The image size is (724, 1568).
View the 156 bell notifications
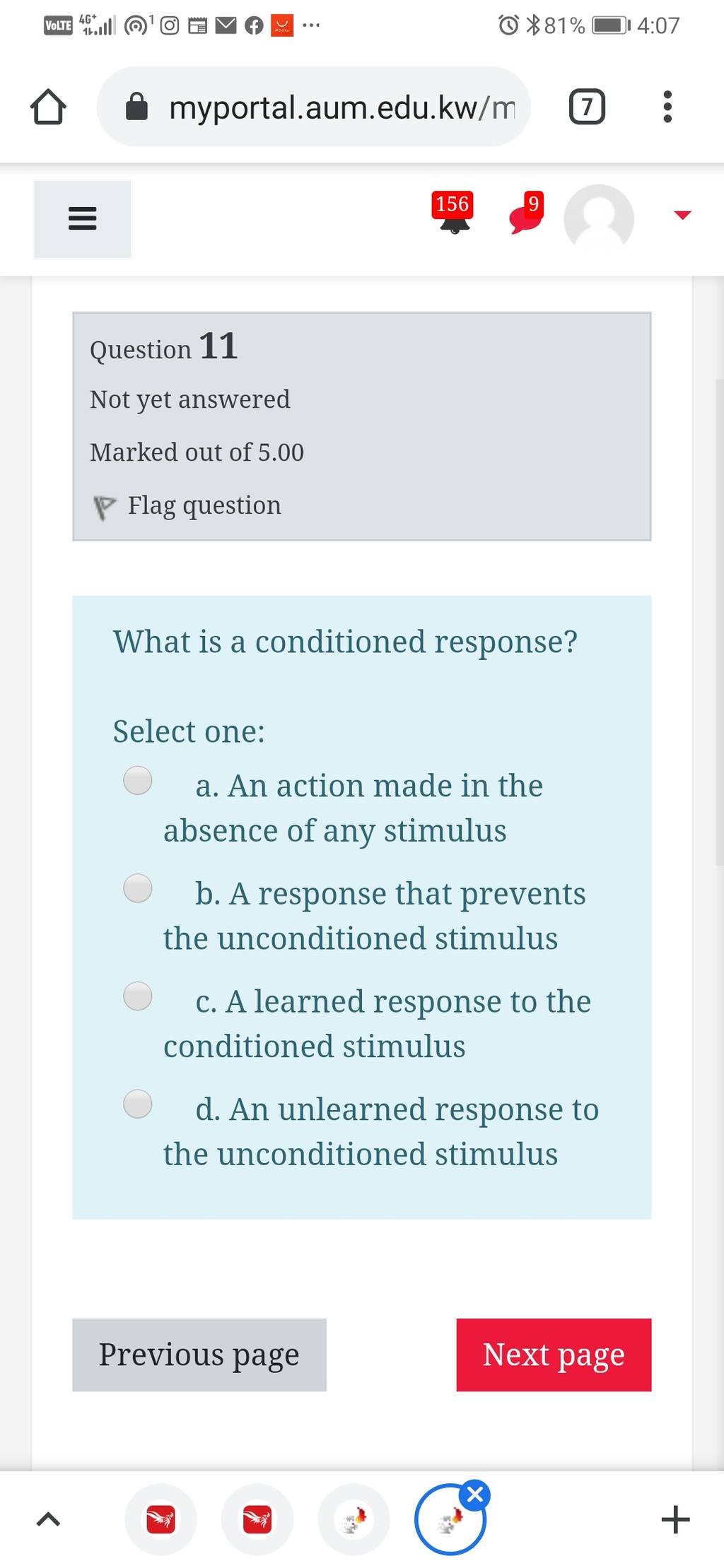tap(453, 212)
